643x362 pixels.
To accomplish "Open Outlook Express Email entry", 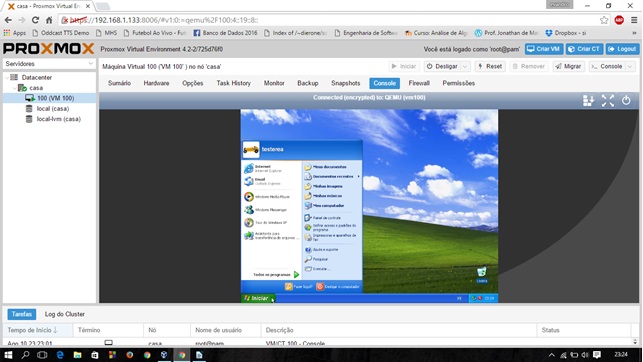I will [x=262, y=181].
